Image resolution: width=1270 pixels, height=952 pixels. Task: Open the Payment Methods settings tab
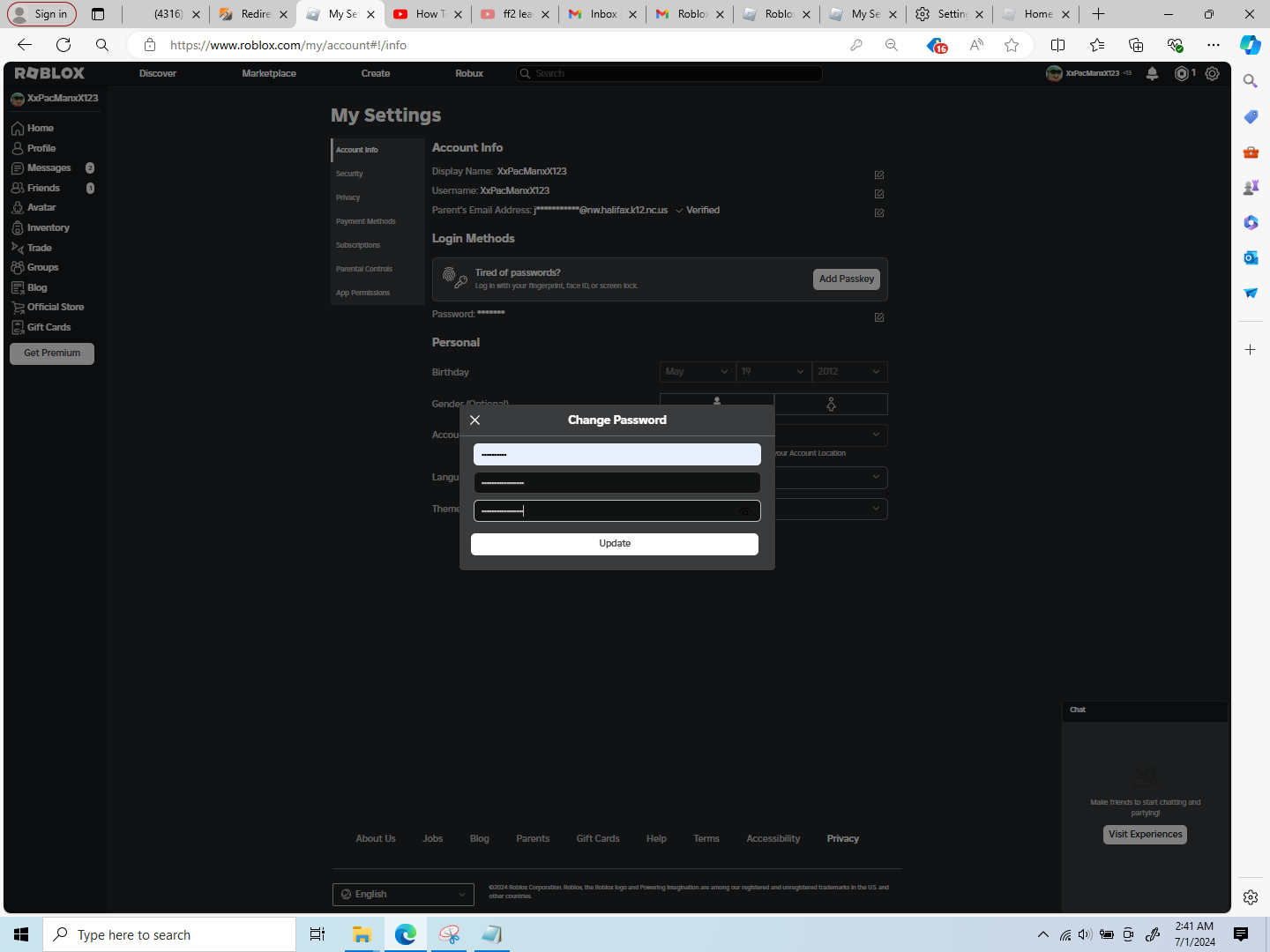377,222
